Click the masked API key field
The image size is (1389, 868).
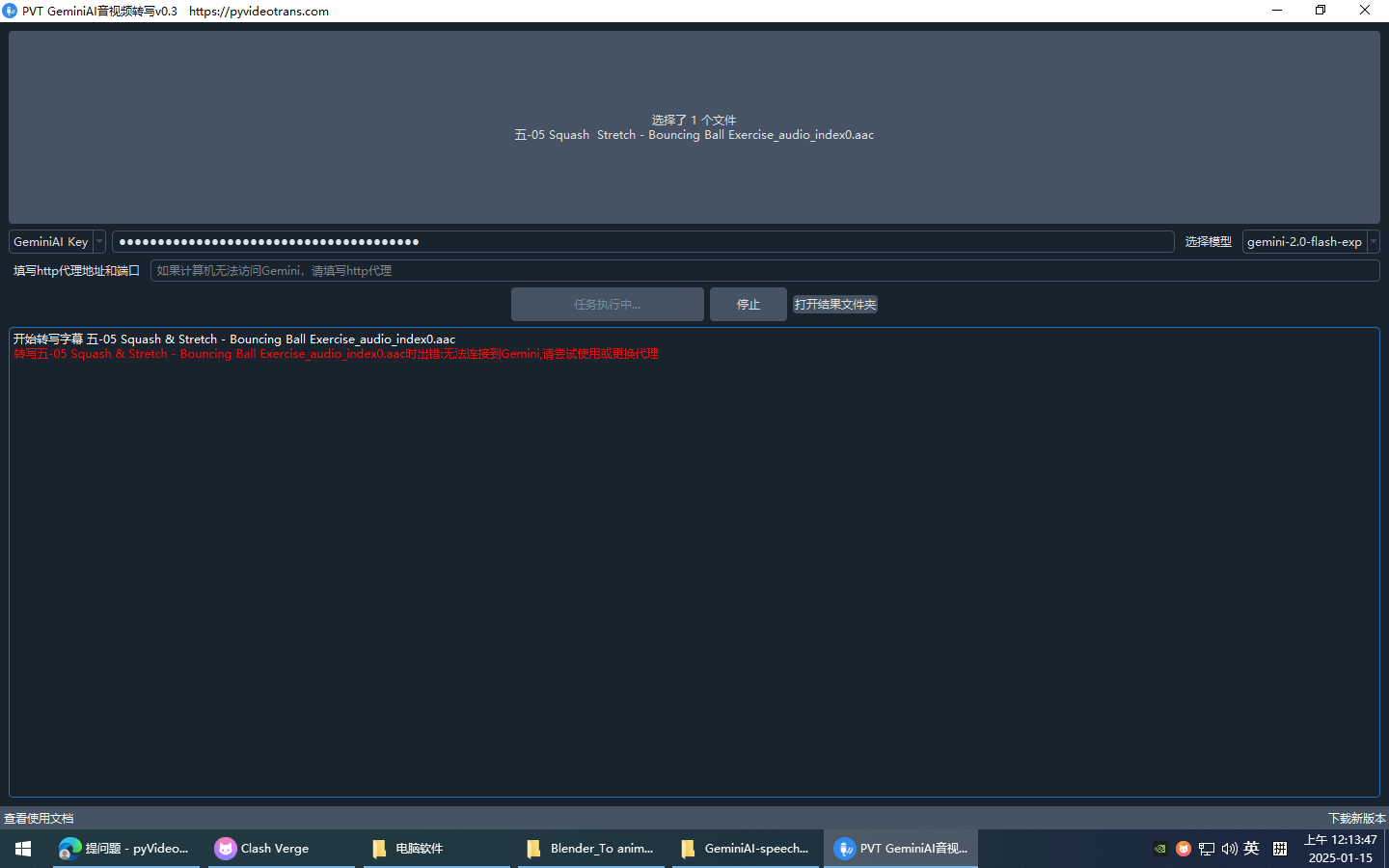click(x=642, y=242)
